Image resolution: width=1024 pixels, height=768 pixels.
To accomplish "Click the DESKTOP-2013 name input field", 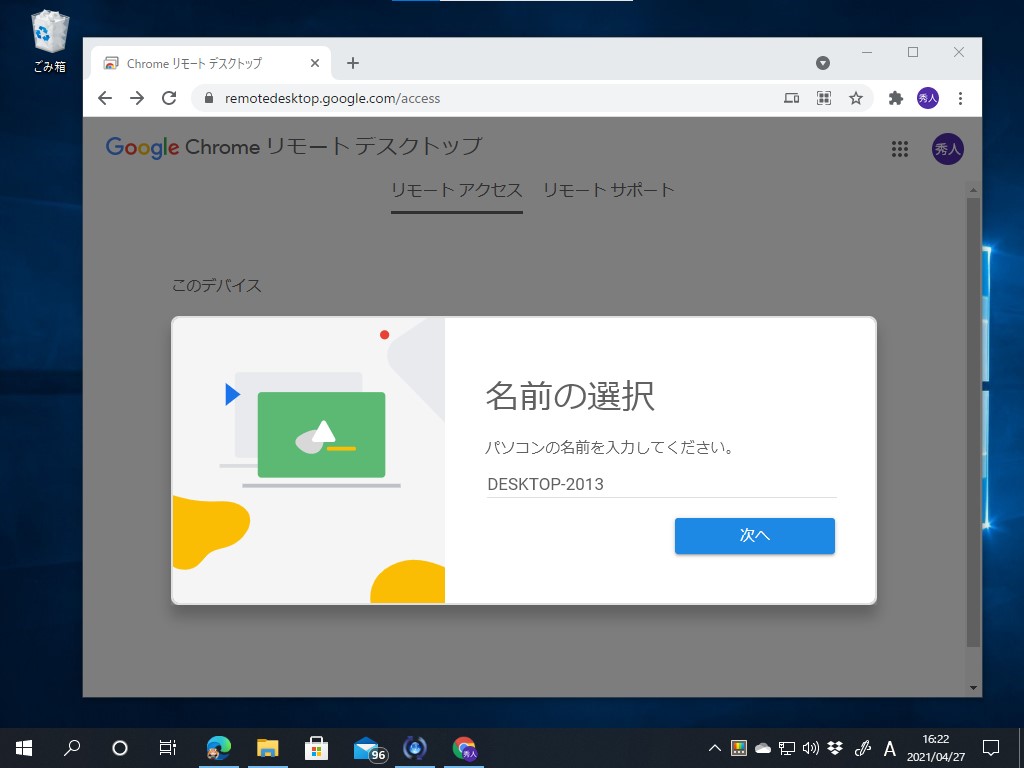I will click(x=660, y=484).
